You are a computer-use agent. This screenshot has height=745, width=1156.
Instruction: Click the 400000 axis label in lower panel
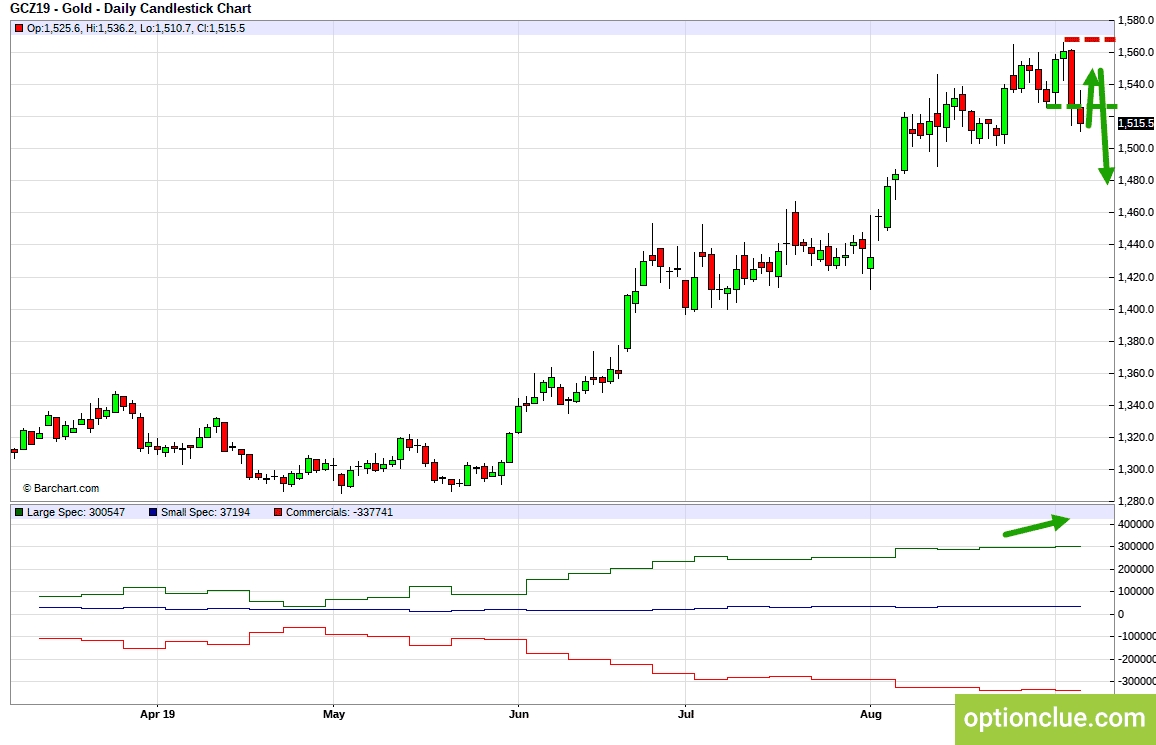(x=1136, y=524)
